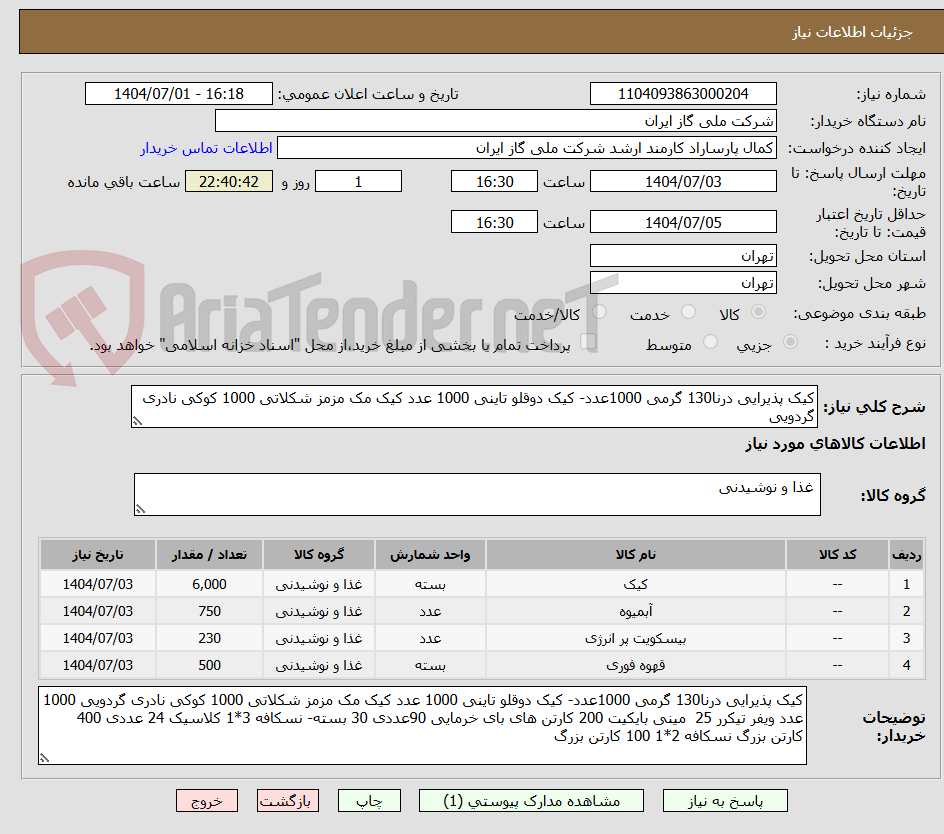Select the خدمت radio option
The width and height of the screenshot is (944, 834).
pyautogui.click(x=688, y=311)
